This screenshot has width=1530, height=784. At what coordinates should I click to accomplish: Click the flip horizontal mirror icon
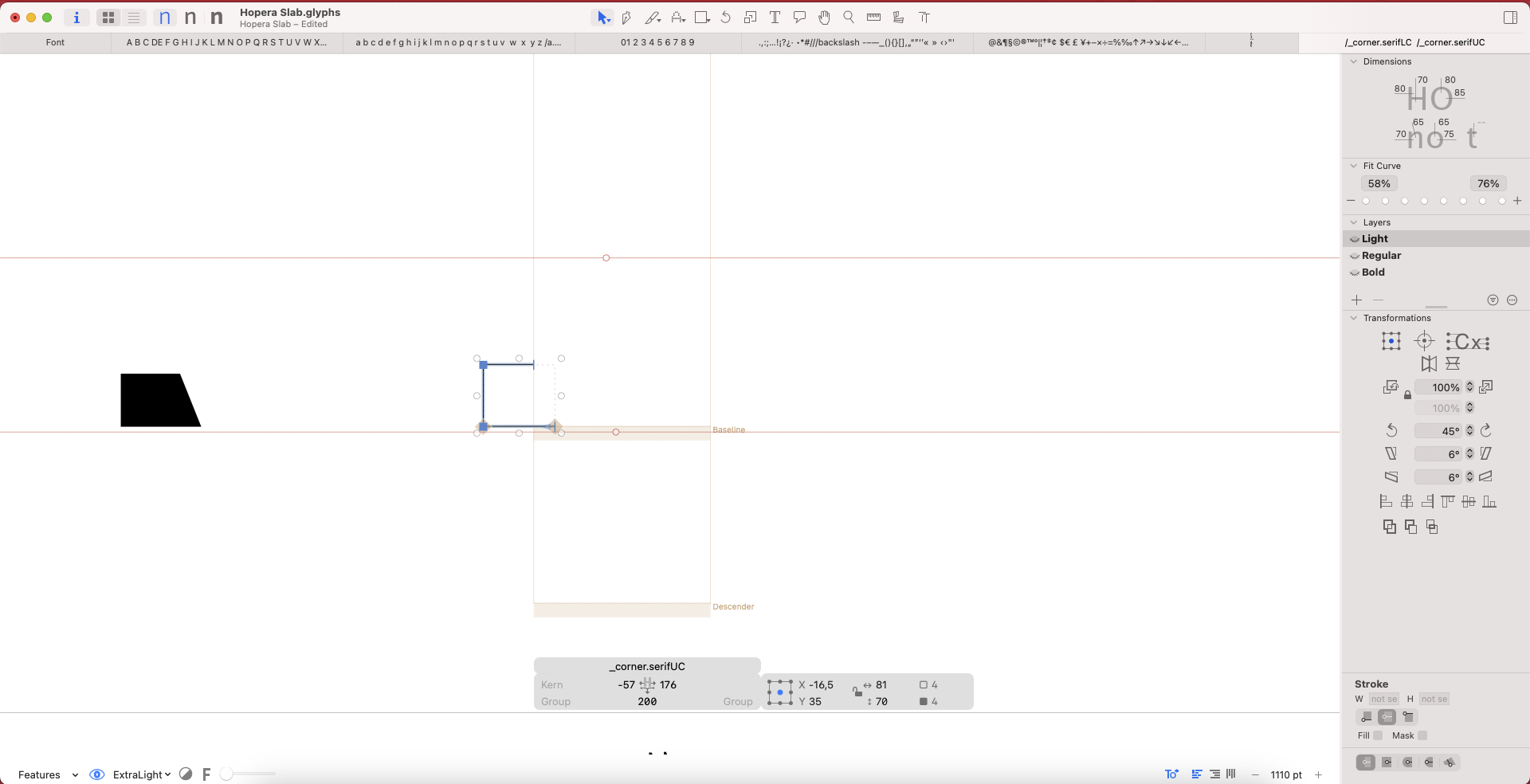pos(1429,364)
